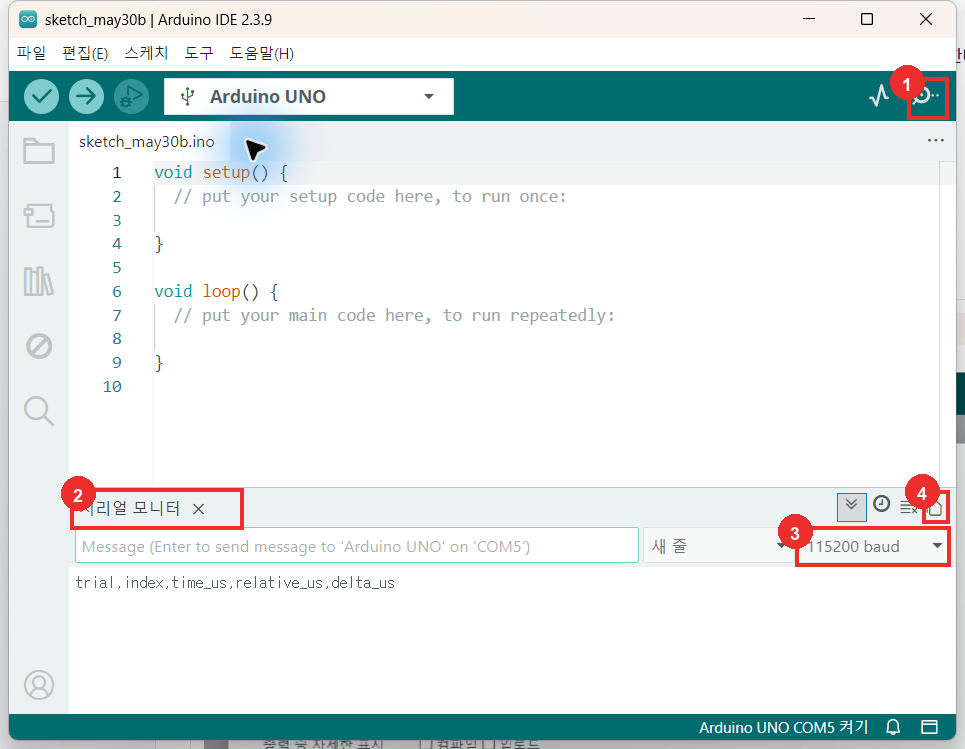
Task: Maximize the Arduino IDE window
Action: click(x=867, y=19)
